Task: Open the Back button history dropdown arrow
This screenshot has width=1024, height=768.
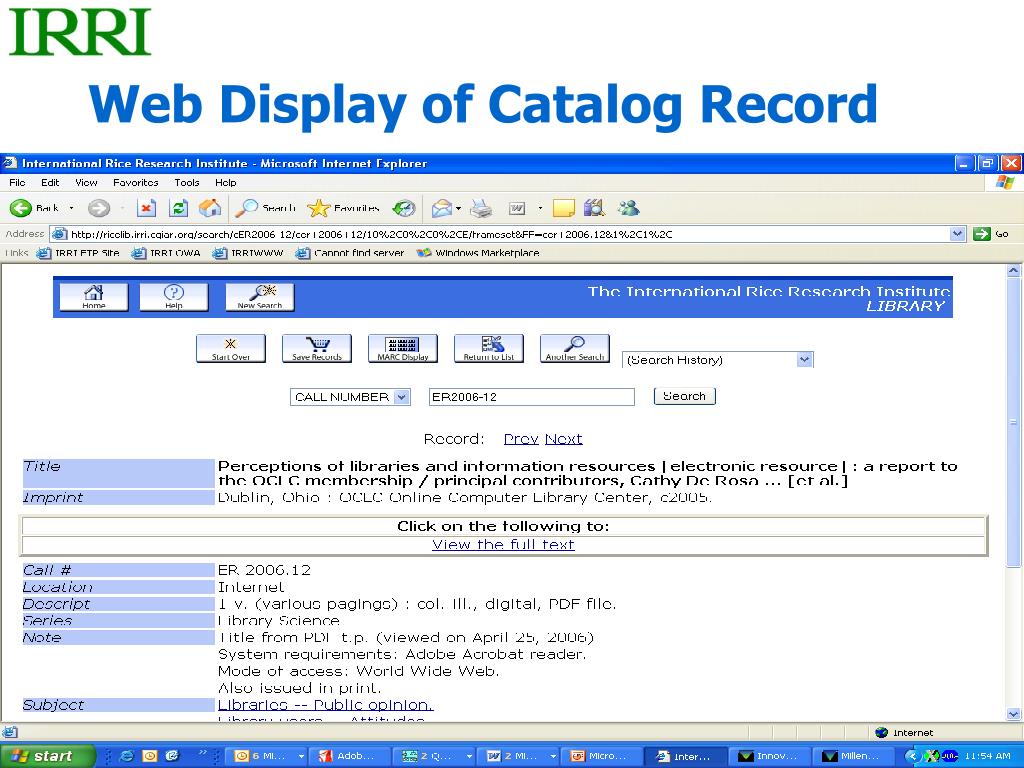Action: click(71, 208)
